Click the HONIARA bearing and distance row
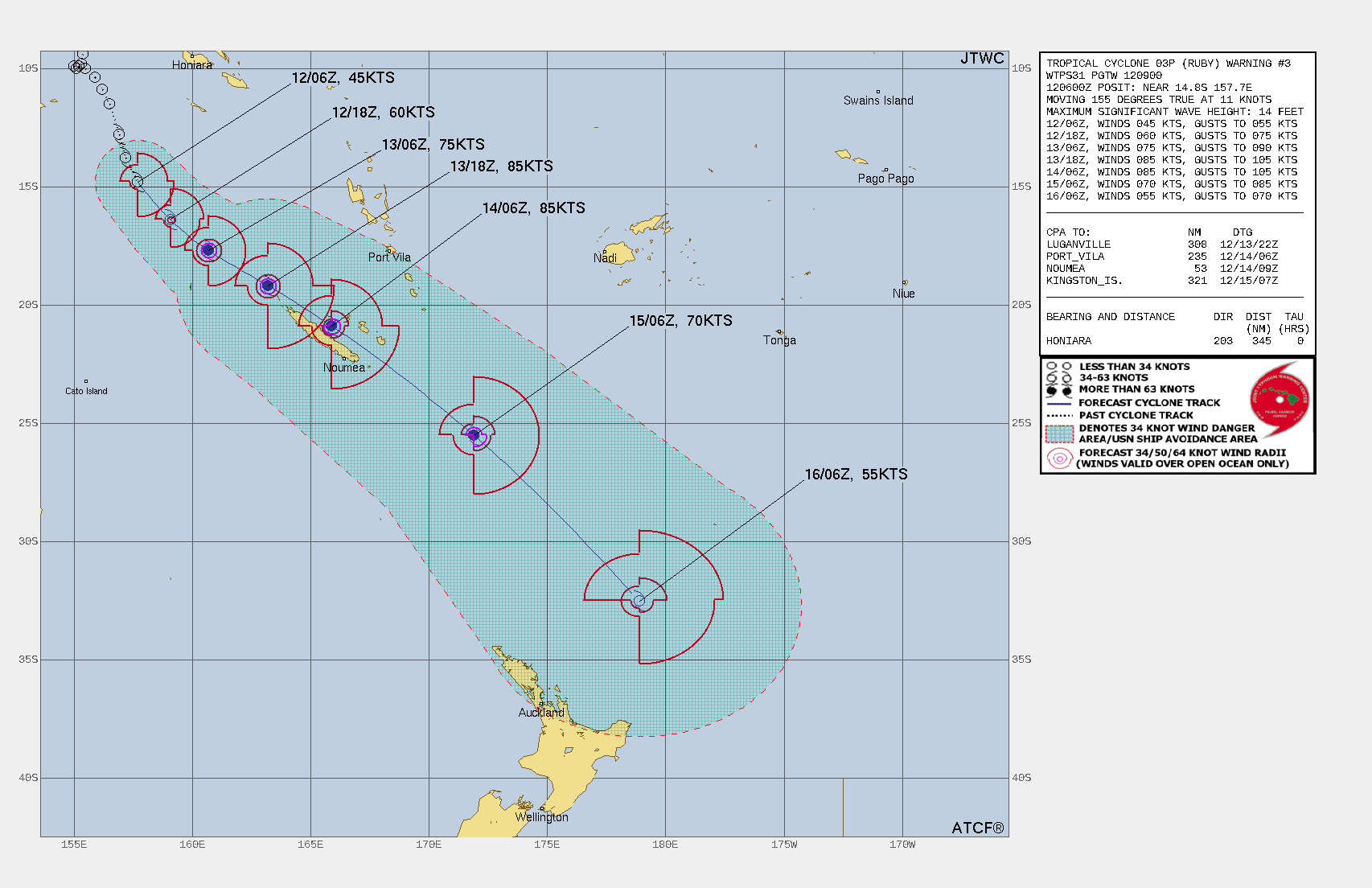This screenshot has width=1372, height=888. point(1175,341)
